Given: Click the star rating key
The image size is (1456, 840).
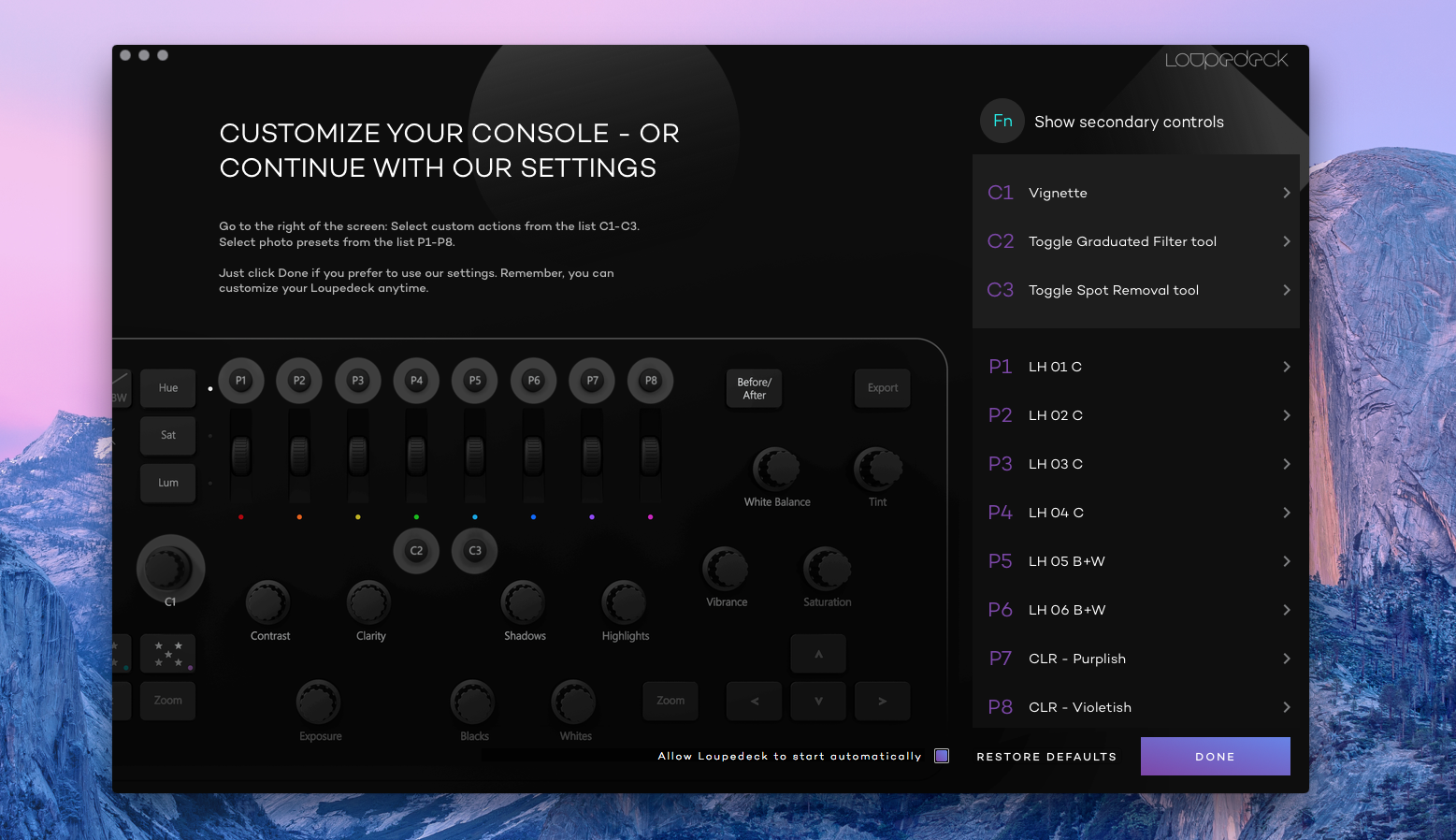Looking at the screenshot, I should pos(168,653).
